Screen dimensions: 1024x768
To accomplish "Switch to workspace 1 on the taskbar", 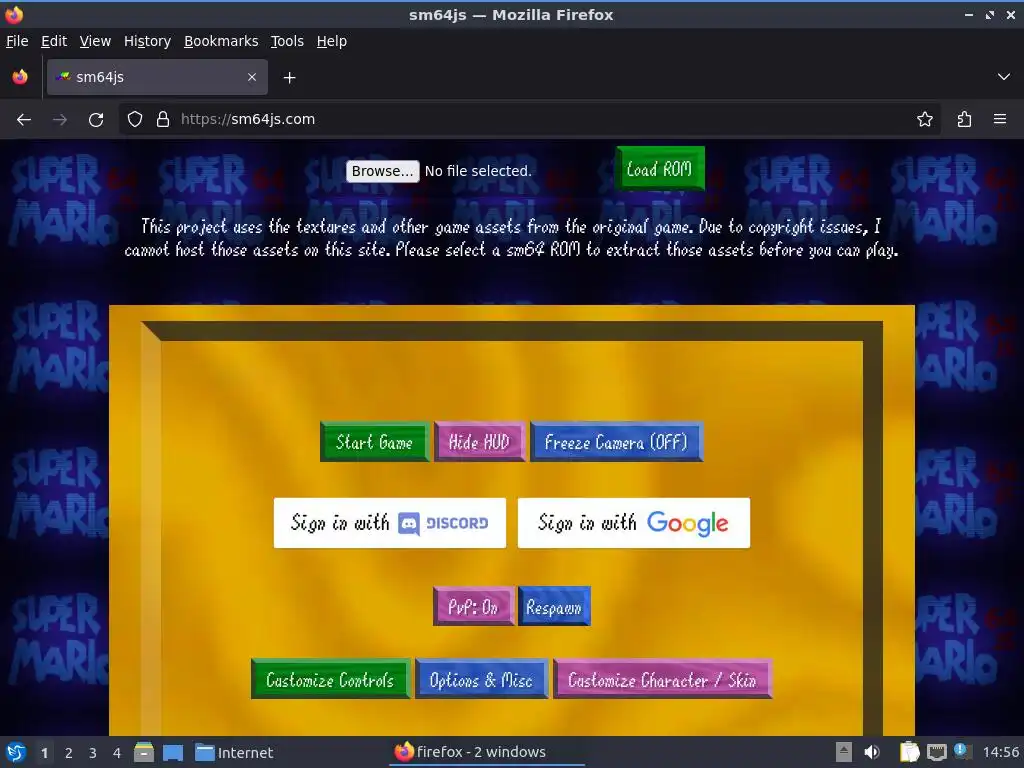I will point(44,753).
